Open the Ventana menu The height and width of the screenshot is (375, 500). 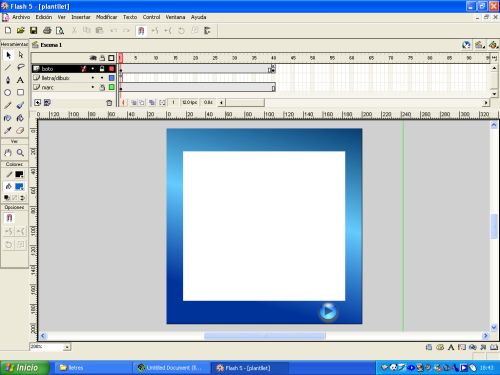click(175, 17)
